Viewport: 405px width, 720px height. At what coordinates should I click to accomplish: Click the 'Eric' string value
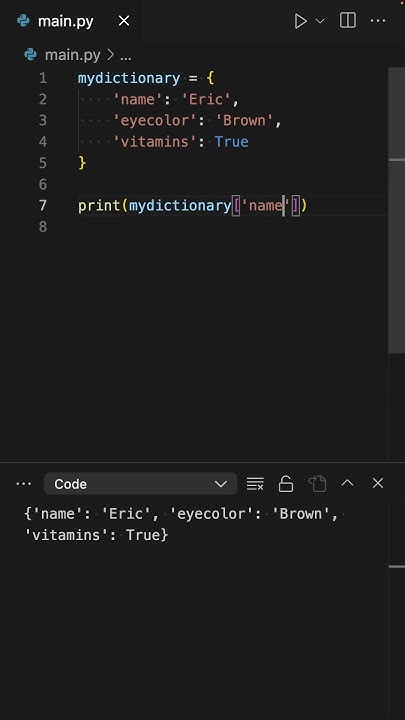pos(206,99)
